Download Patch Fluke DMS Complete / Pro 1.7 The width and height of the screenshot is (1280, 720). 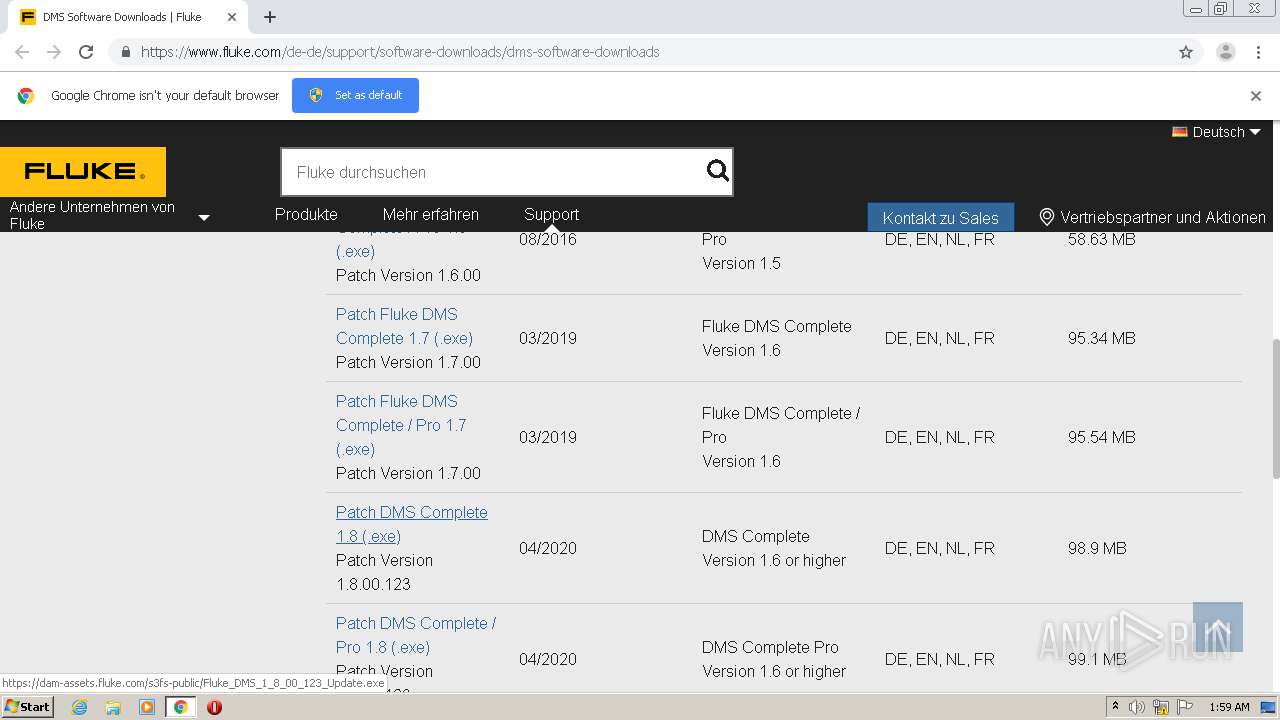tap(401, 425)
